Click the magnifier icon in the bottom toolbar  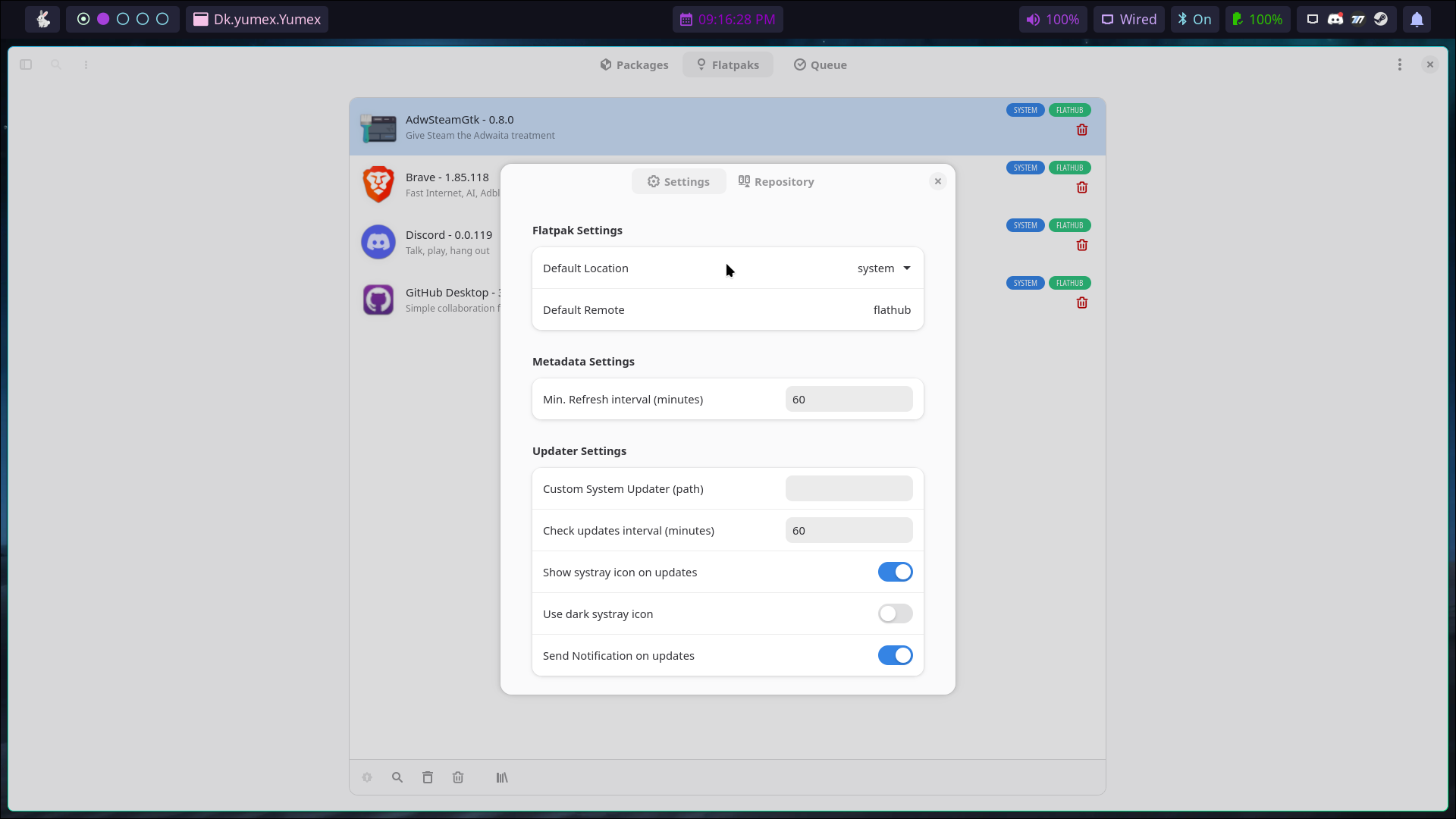point(397,777)
